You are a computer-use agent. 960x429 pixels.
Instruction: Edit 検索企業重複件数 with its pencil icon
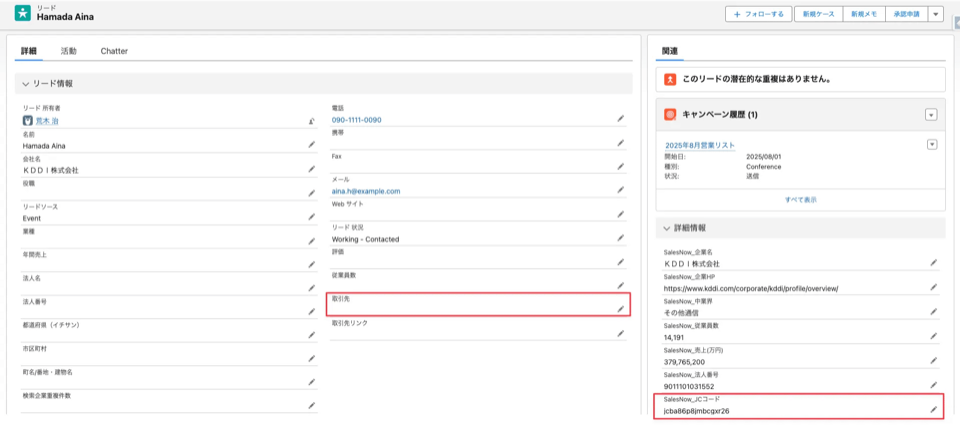pyautogui.click(x=312, y=405)
